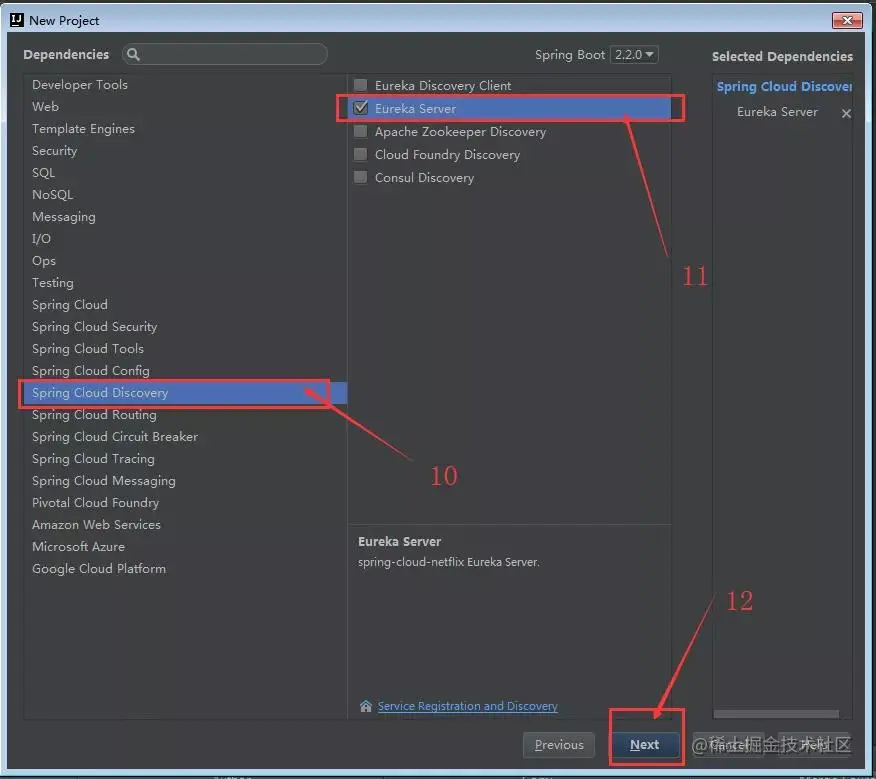This screenshot has height=779, width=876.
Task: Uncheck the Eureka Server checkbox
Action: tap(361, 108)
